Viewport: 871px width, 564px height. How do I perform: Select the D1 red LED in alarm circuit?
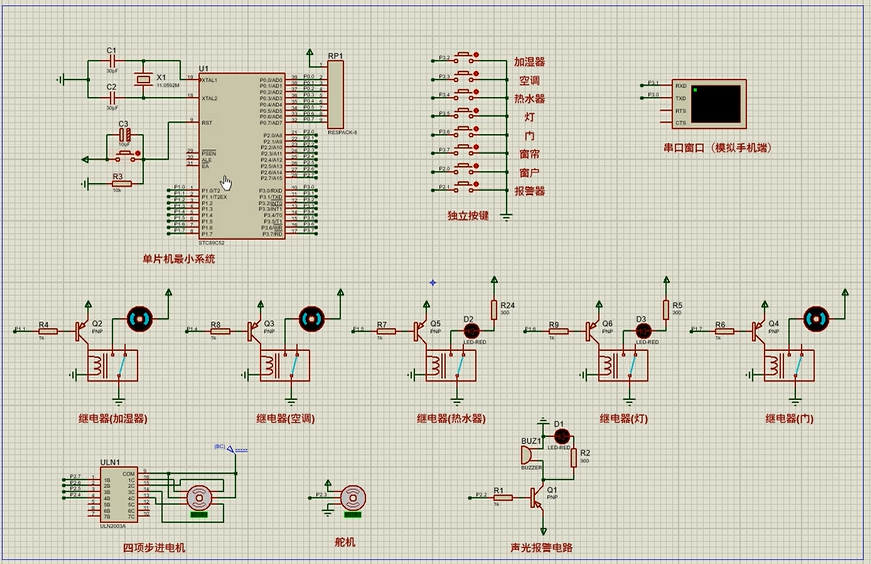(x=561, y=436)
